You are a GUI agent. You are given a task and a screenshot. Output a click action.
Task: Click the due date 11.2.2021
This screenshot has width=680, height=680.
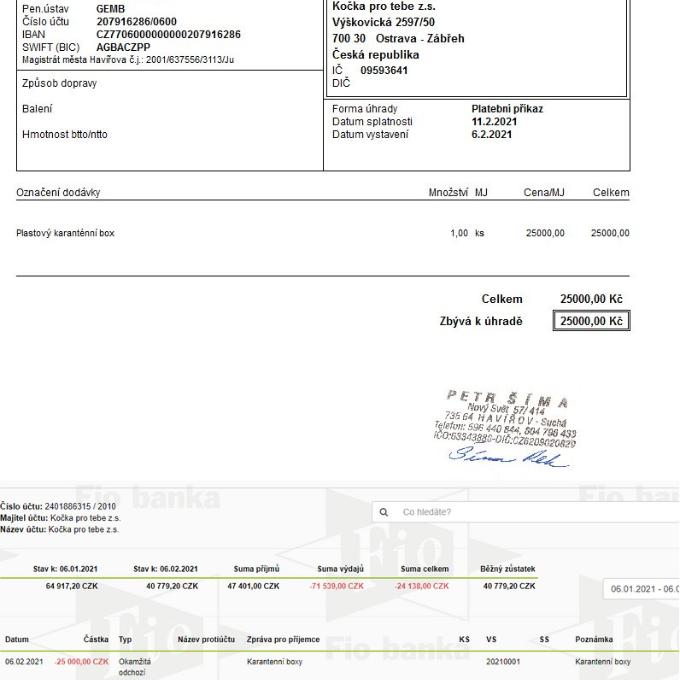pyautogui.click(x=494, y=121)
